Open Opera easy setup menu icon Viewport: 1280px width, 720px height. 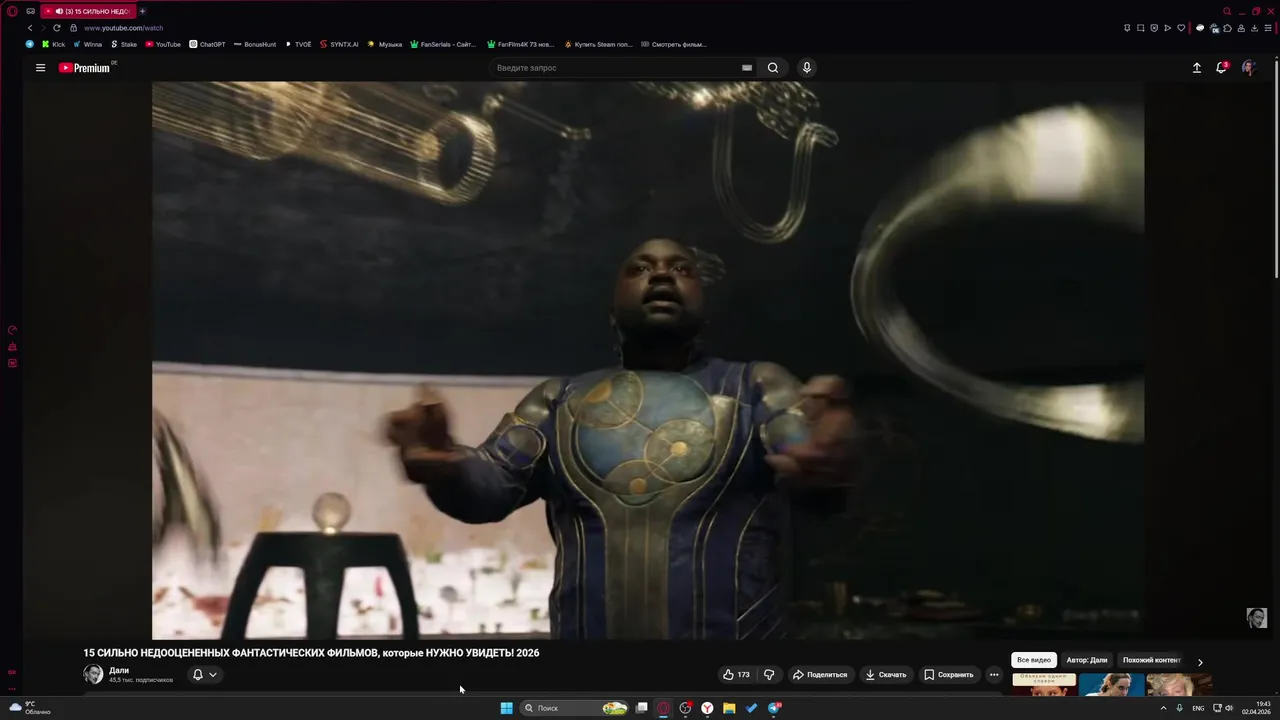point(1267,28)
